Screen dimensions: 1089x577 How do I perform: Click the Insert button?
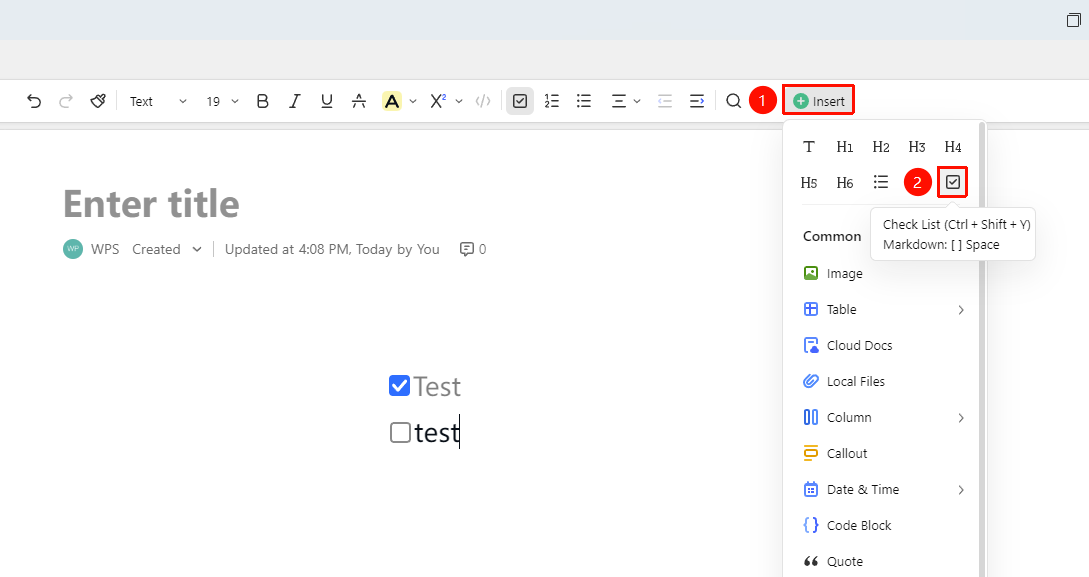pyautogui.click(x=819, y=101)
